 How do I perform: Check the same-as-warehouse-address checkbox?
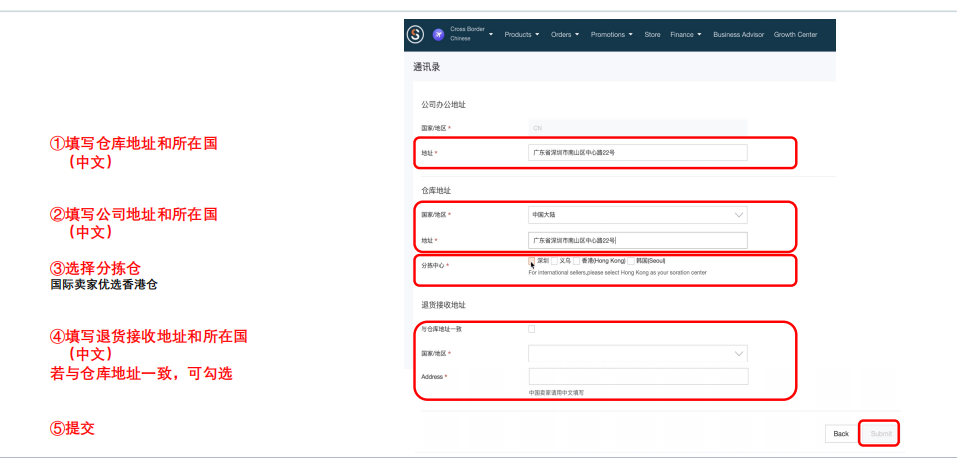(x=531, y=328)
